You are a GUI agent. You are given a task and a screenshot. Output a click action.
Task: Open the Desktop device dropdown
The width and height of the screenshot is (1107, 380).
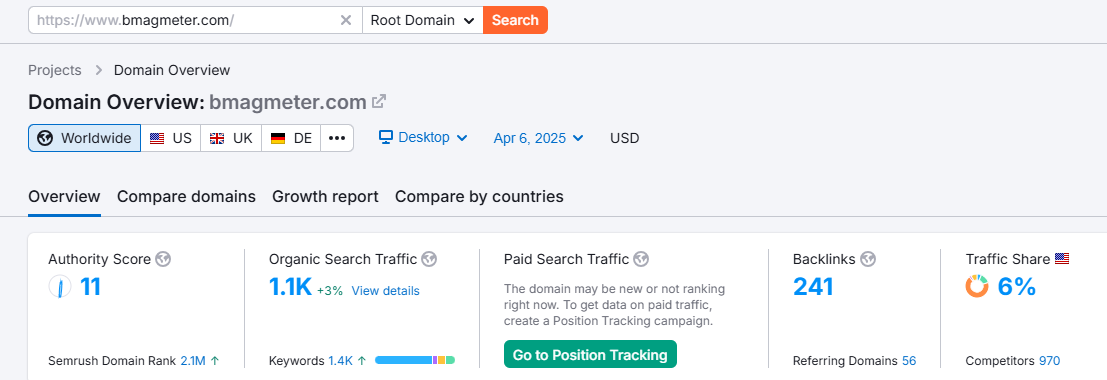pyautogui.click(x=424, y=137)
